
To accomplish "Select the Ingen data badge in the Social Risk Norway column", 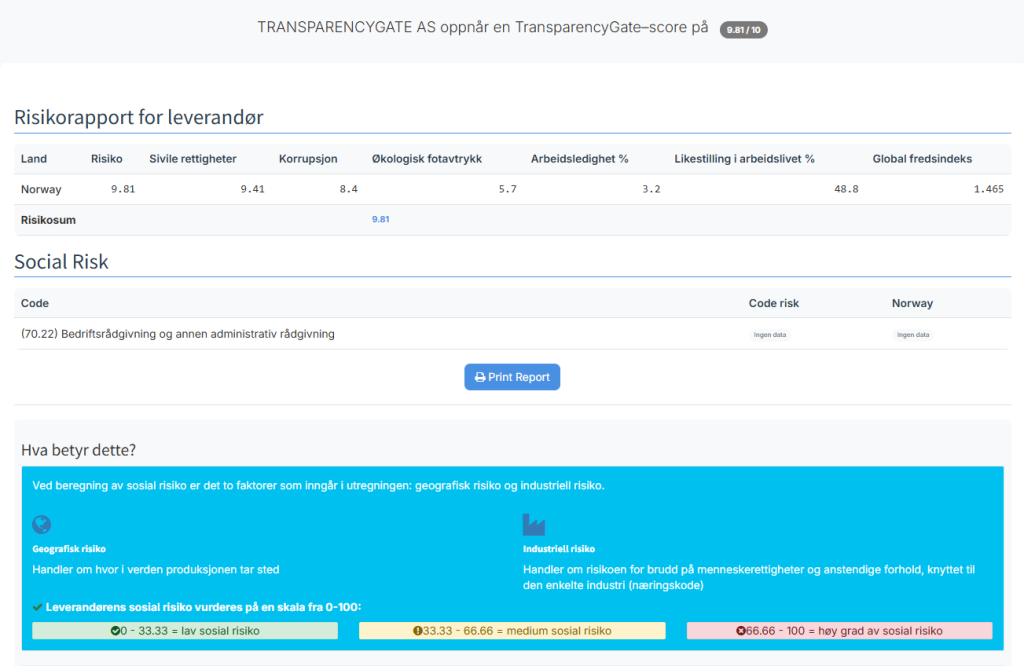I will pyautogui.click(x=913, y=335).
